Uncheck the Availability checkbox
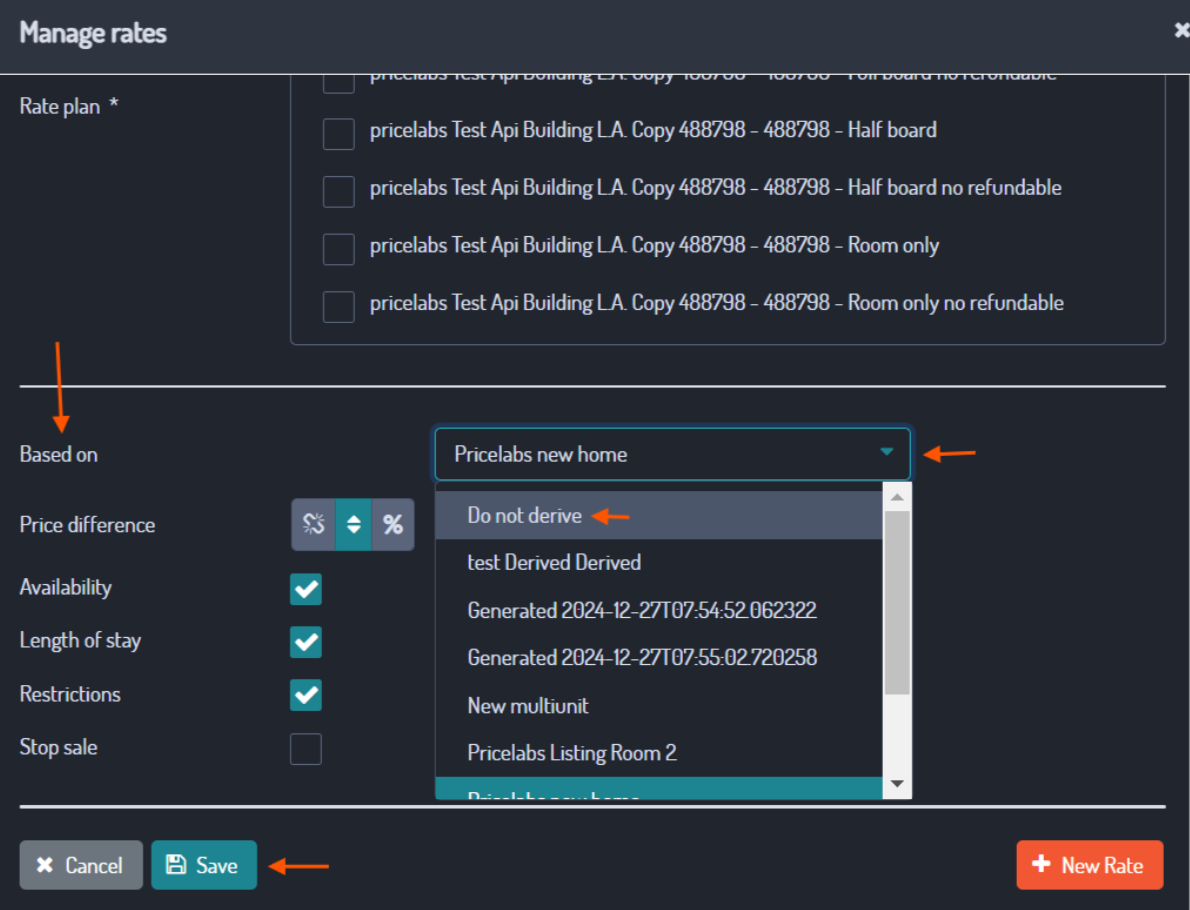Screen dimensions: 1190x910 [x=306, y=590]
